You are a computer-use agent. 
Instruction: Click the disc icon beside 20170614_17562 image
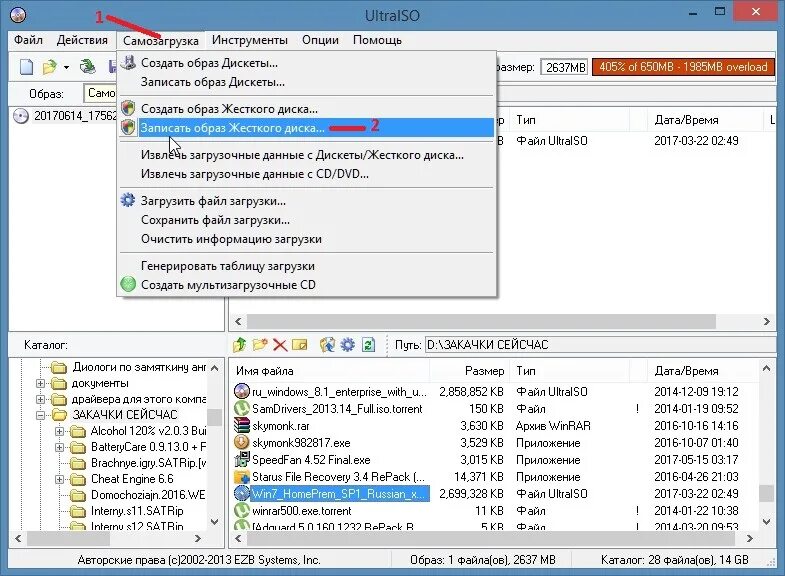tap(21, 116)
